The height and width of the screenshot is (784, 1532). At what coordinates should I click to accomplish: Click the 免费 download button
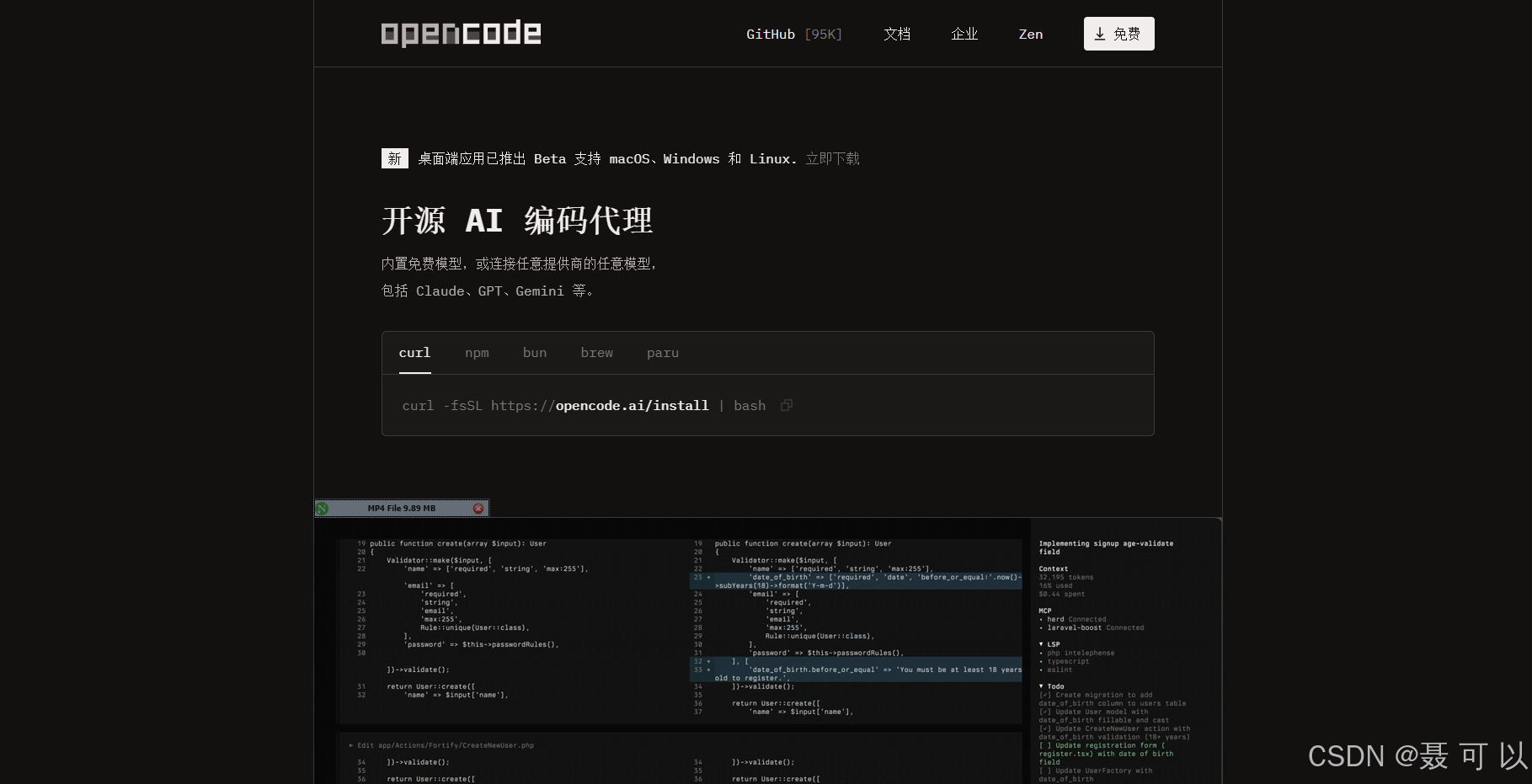[x=1118, y=34]
